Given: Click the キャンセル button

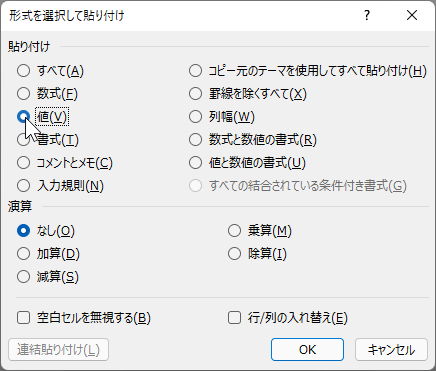Looking at the screenshot, I should click(x=391, y=350).
